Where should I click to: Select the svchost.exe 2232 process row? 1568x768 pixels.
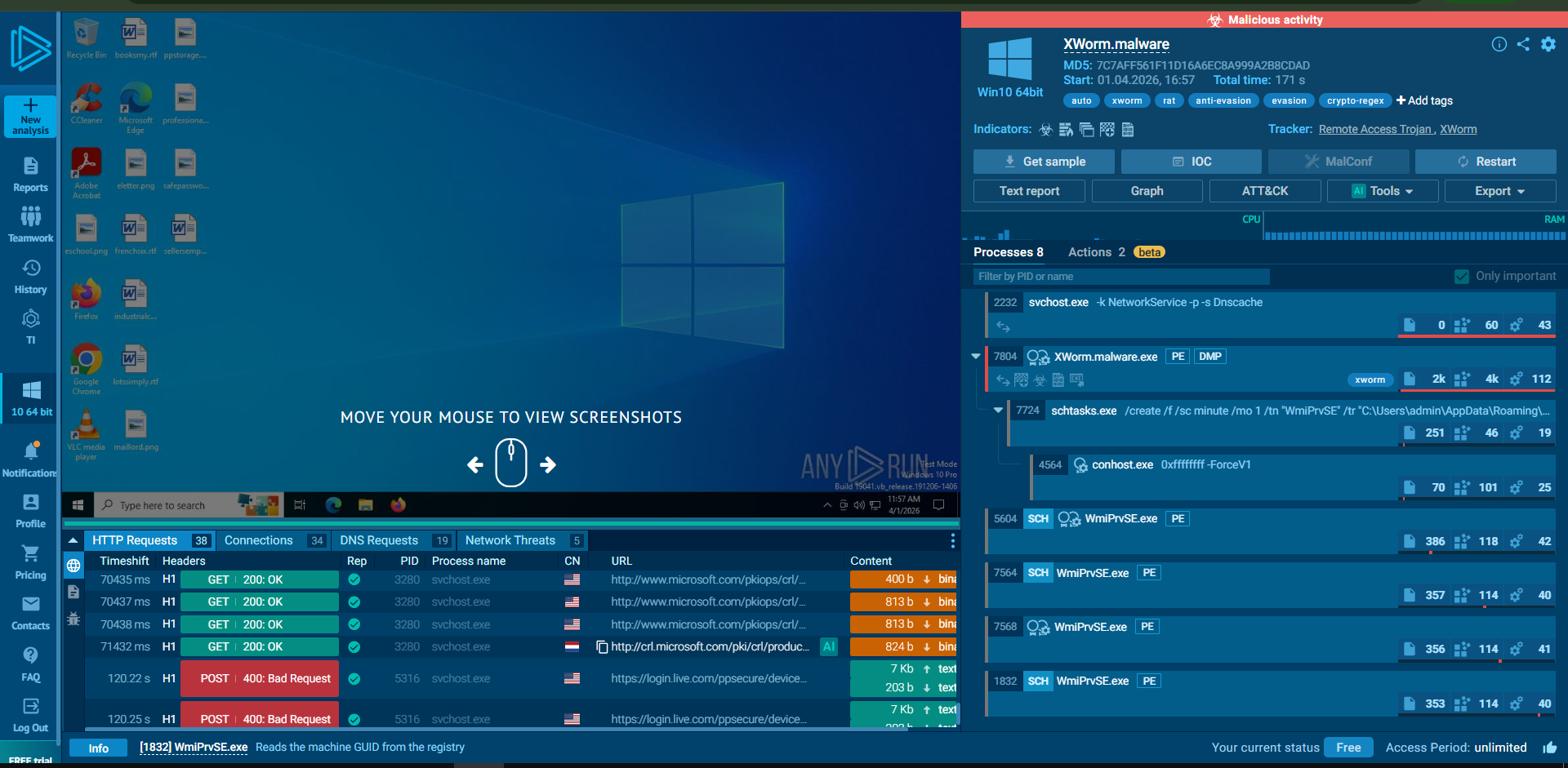point(1271,313)
